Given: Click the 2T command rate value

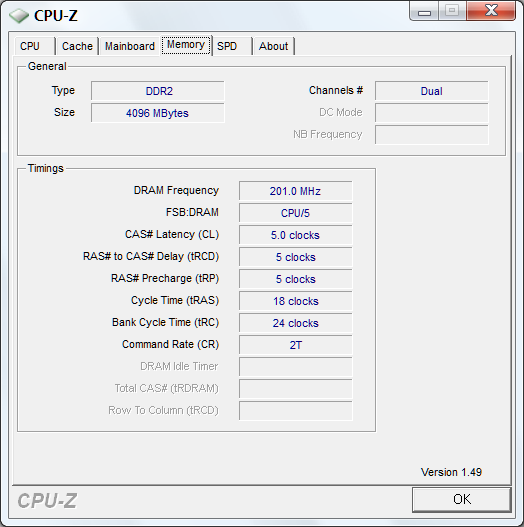Looking at the screenshot, I should coord(295,345).
